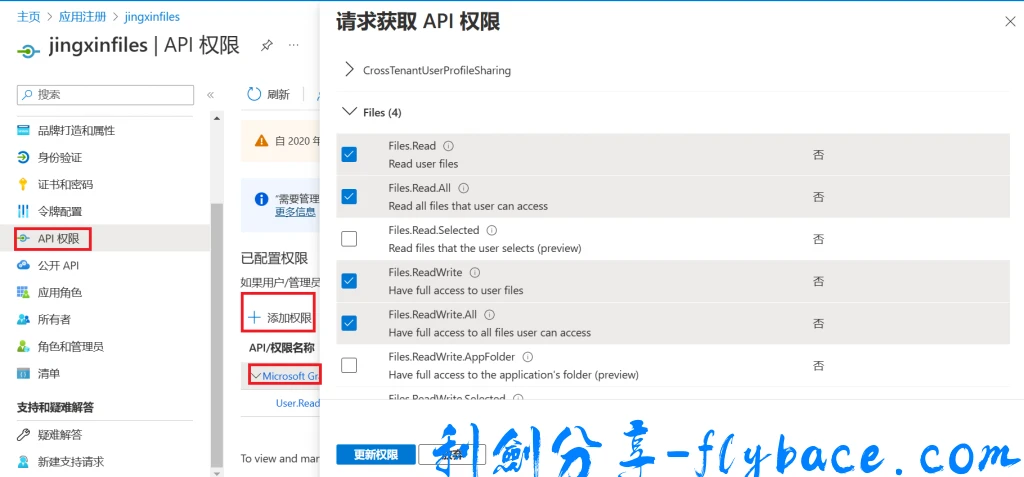
Task: Show info tooltip for Files.ReadWrite.All
Action: tap(490, 314)
